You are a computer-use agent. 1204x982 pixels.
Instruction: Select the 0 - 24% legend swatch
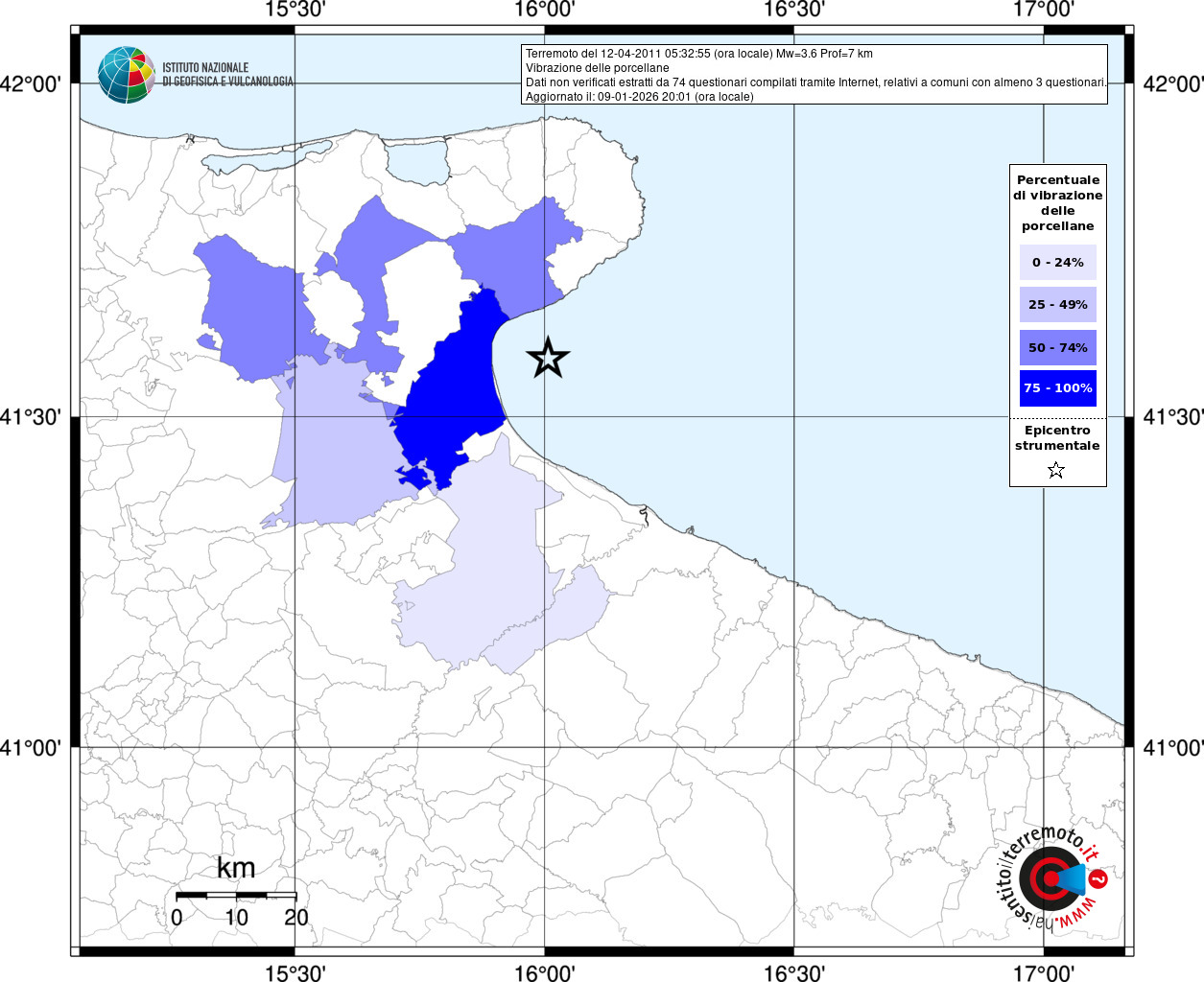pyautogui.click(x=1057, y=262)
